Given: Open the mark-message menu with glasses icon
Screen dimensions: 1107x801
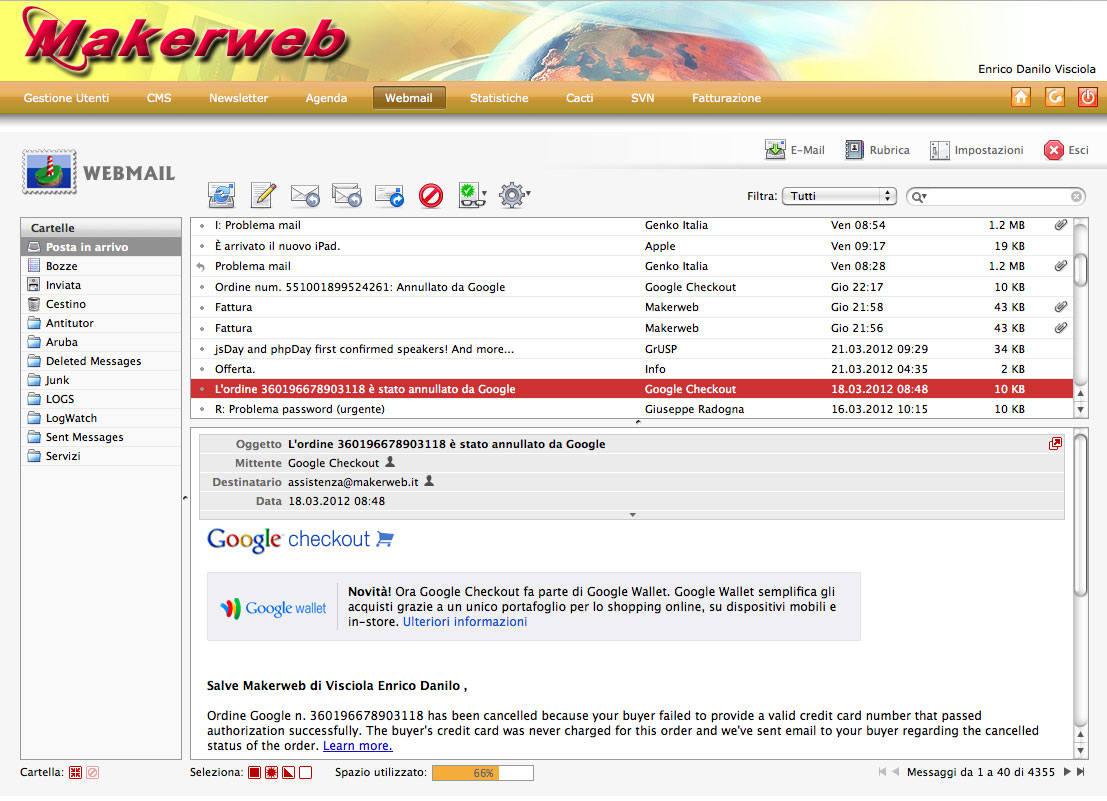Looking at the screenshot, I should [x=472, y=195].
